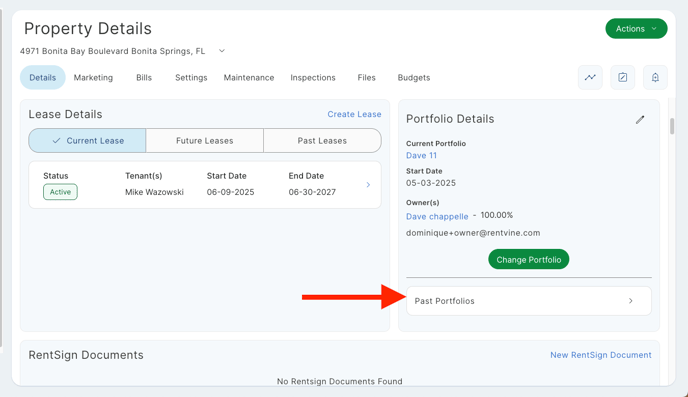Switch to the Budgets tab
This screenshot has width=688, height=397.
pyautogui.click(x=414, y=78)
